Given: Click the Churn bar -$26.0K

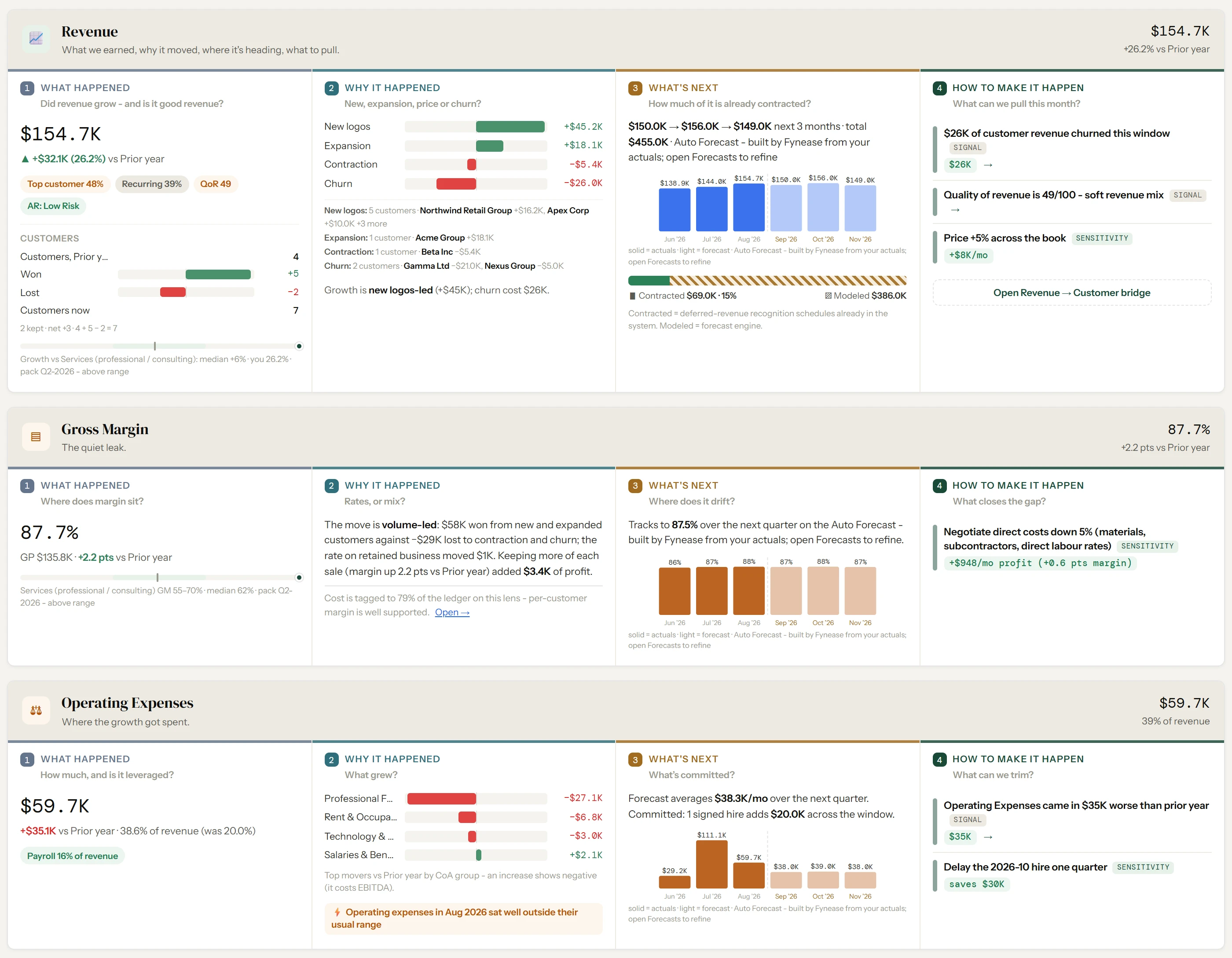Looking at the screenshot, I should [x=456, y=184].
